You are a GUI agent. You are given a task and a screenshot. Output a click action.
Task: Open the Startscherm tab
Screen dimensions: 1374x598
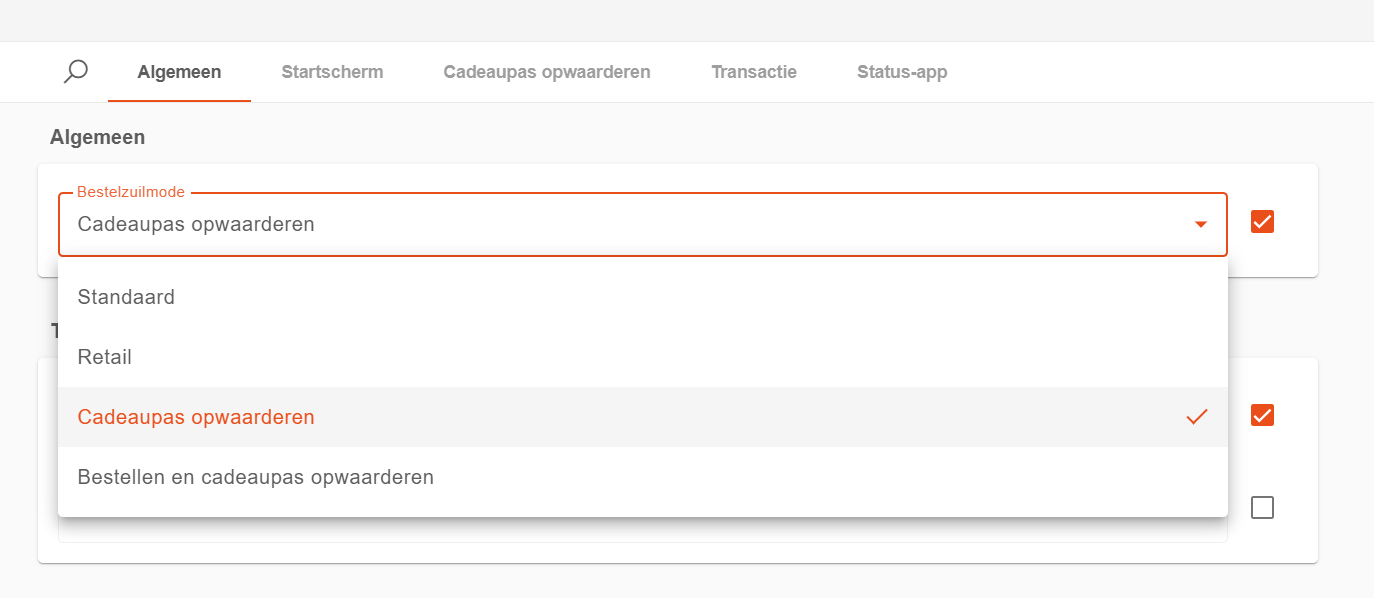[332, 72]
